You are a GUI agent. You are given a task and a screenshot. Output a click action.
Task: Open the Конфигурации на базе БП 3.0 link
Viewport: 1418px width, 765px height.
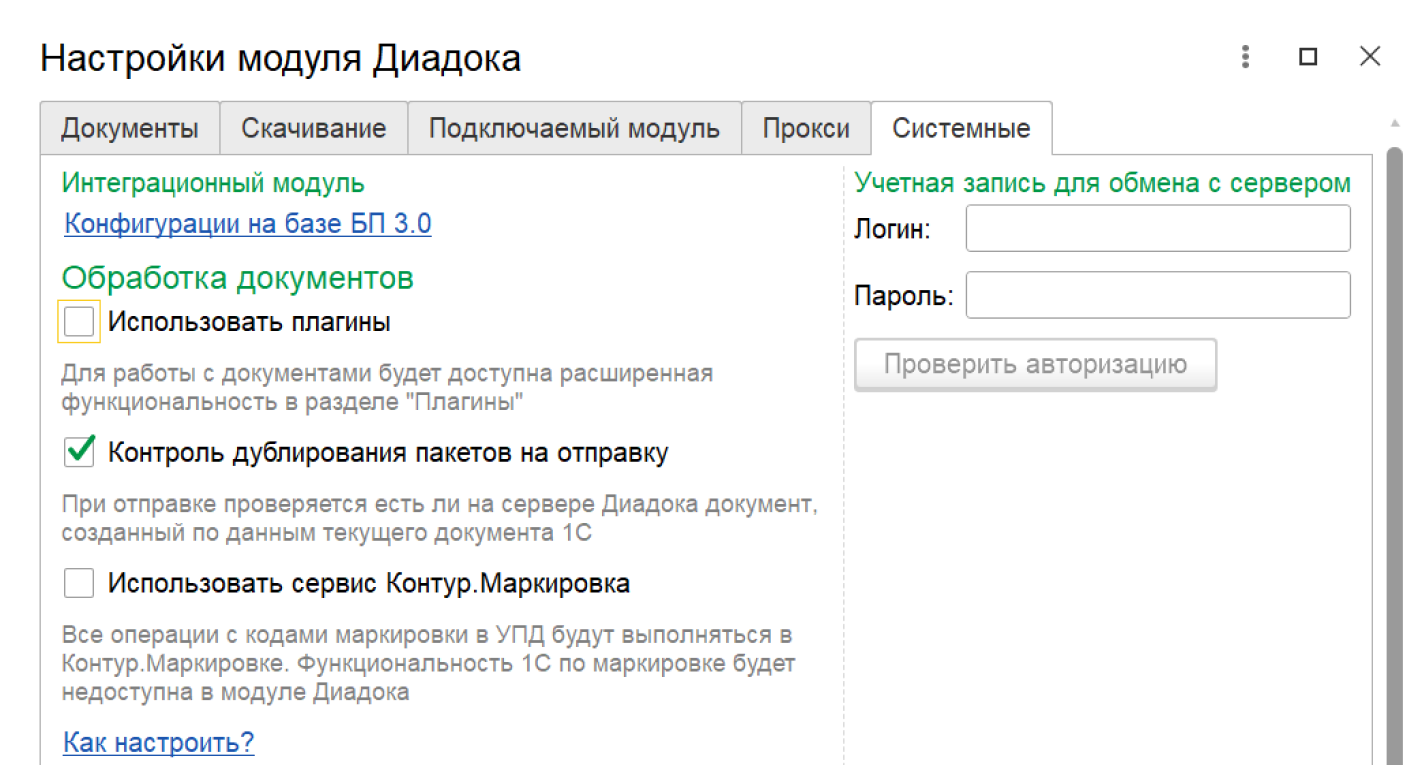[248, 223]
